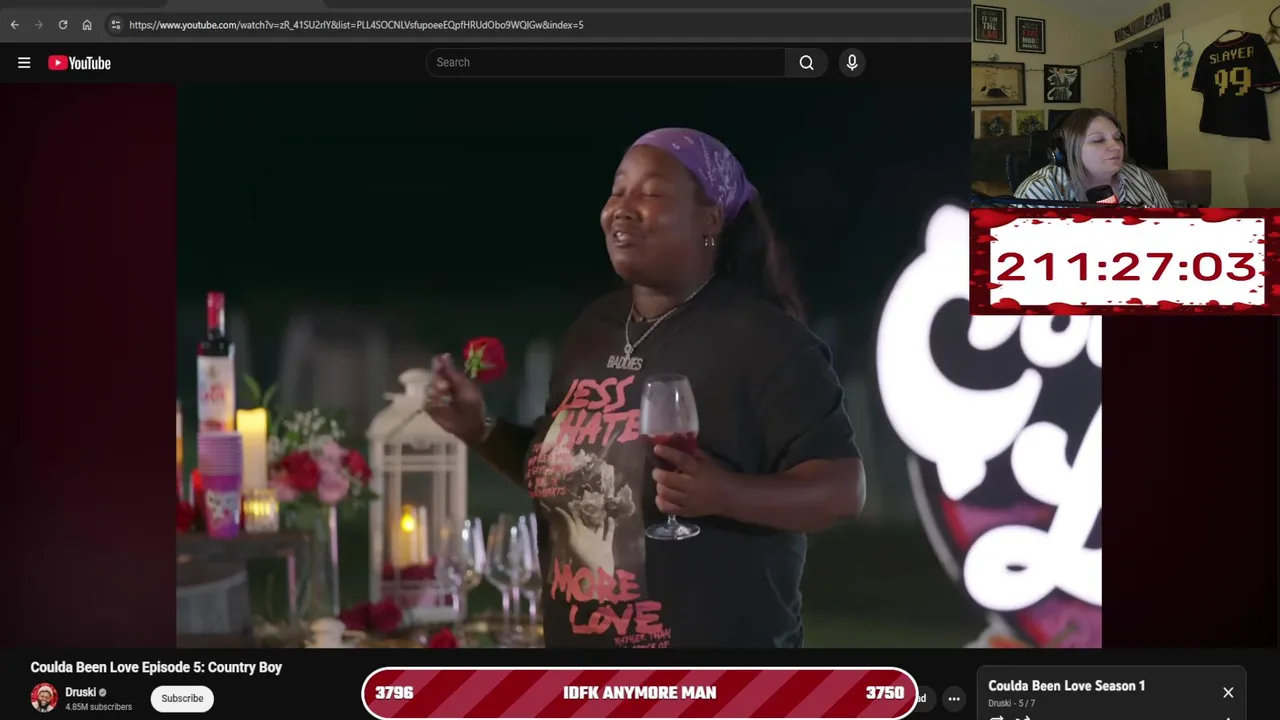1280x720 pixels.
Task: Close the Coulda Been Love Season 1 playlist panel
Action: point(1228,692)
